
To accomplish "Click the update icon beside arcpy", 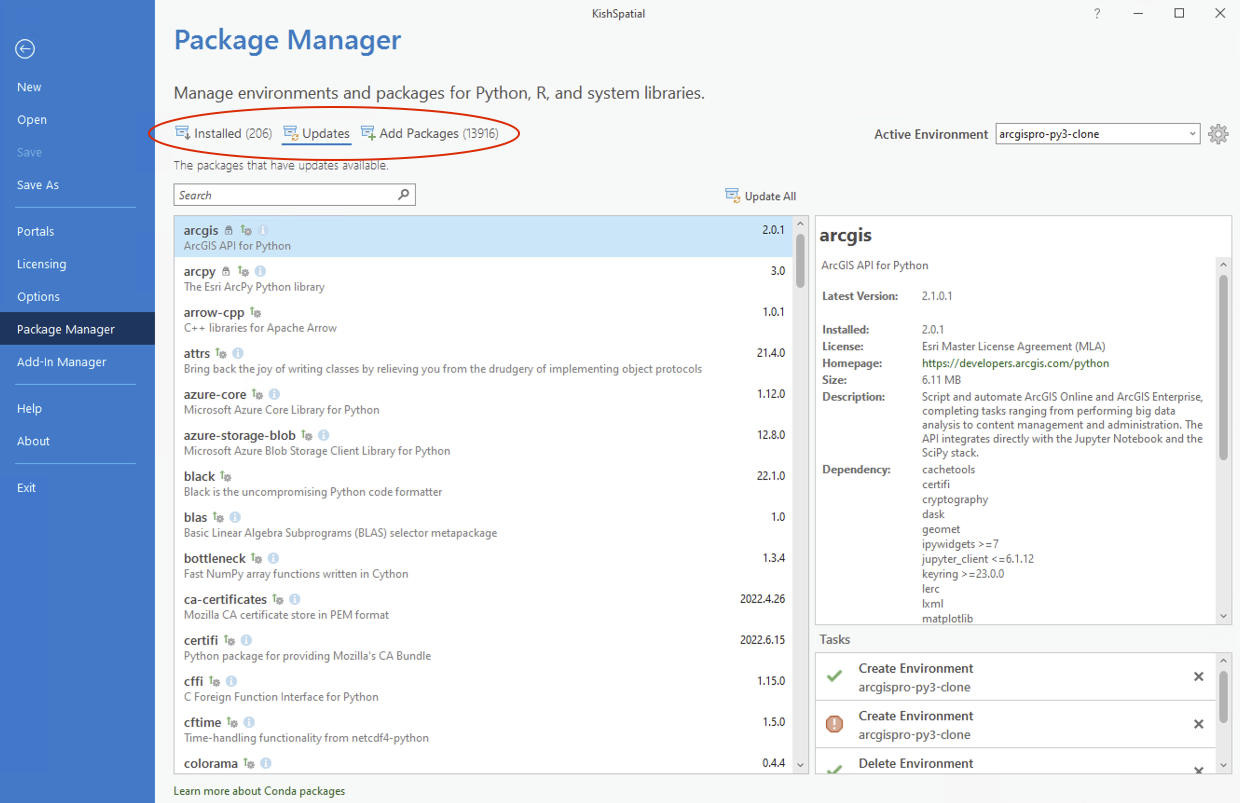I will coord(242,272).
